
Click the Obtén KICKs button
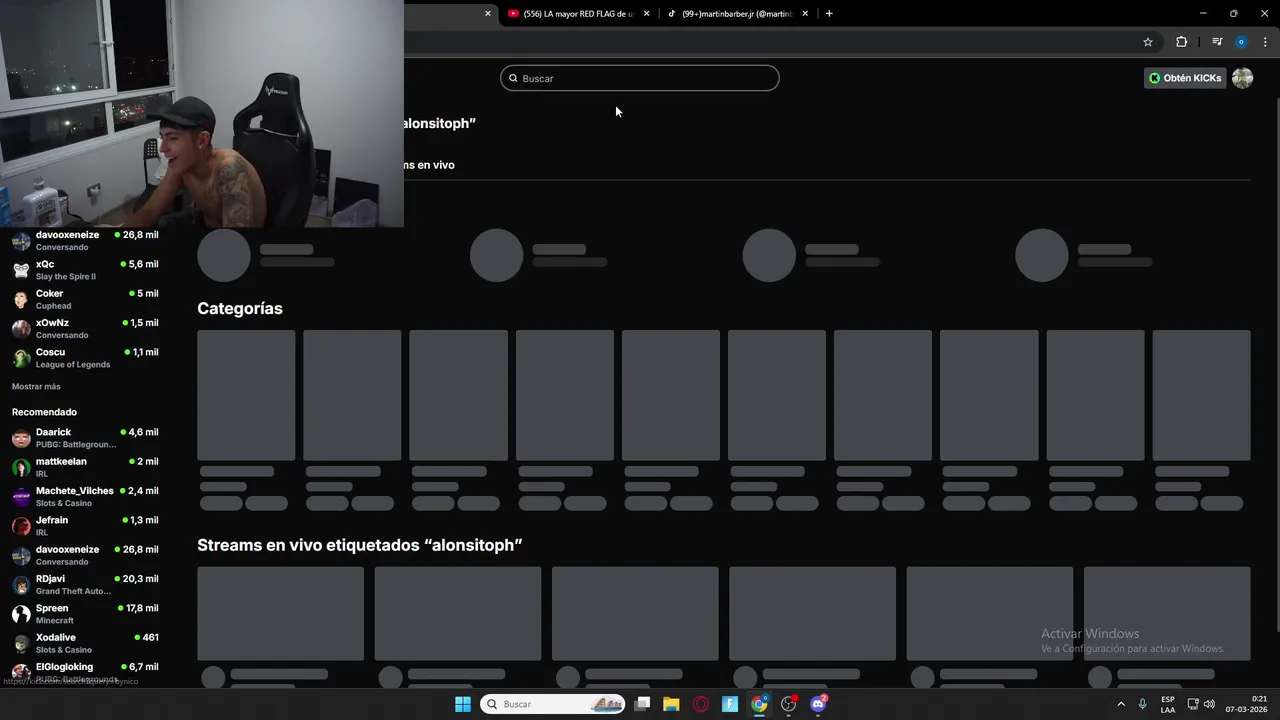point(1185,78)
